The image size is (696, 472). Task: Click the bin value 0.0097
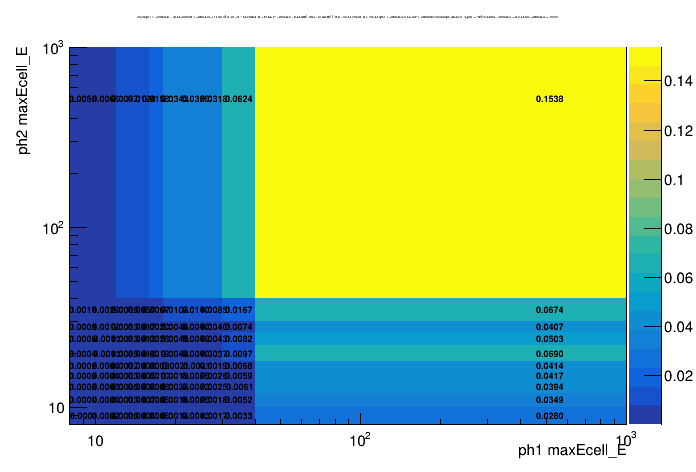click(239, 354)
